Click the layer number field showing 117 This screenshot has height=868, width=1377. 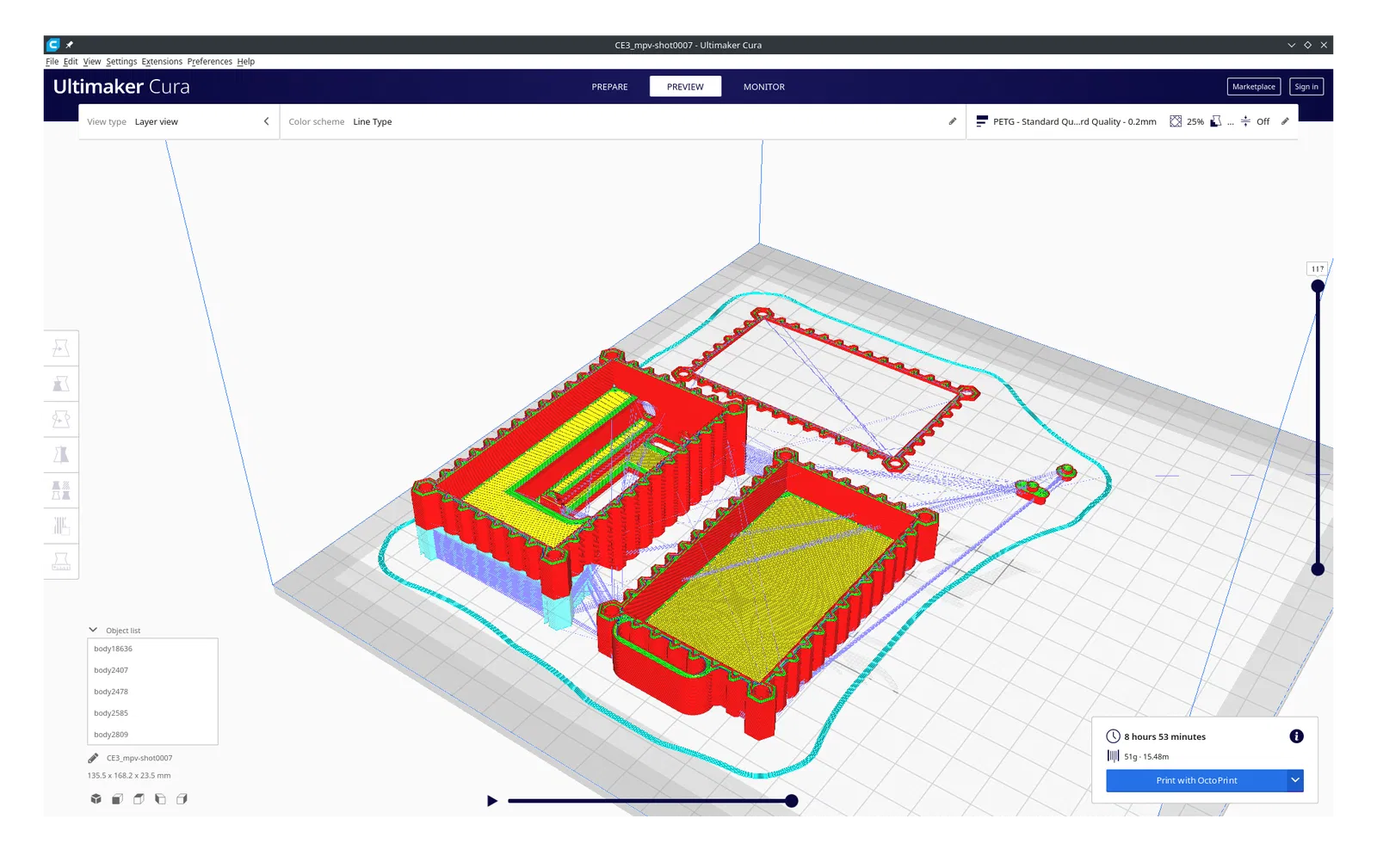tap(1318, 269)
